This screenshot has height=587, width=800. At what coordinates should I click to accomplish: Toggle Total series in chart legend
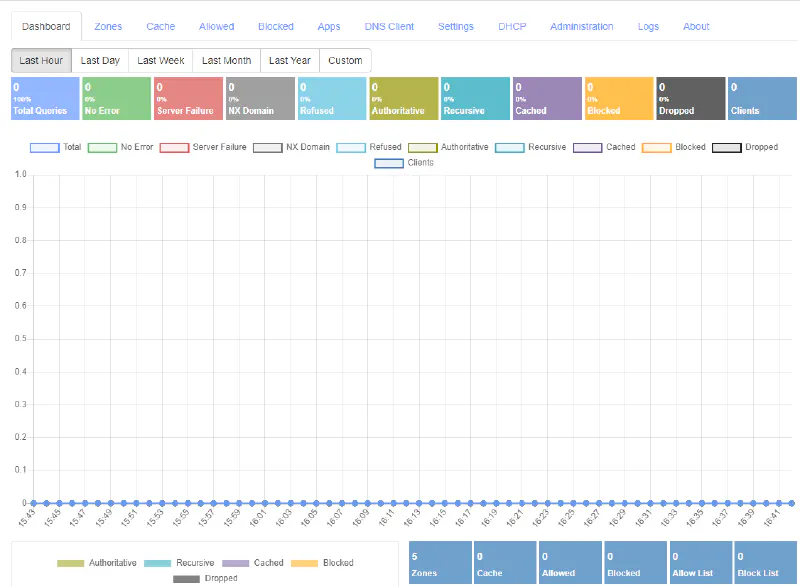pos(56,147)
